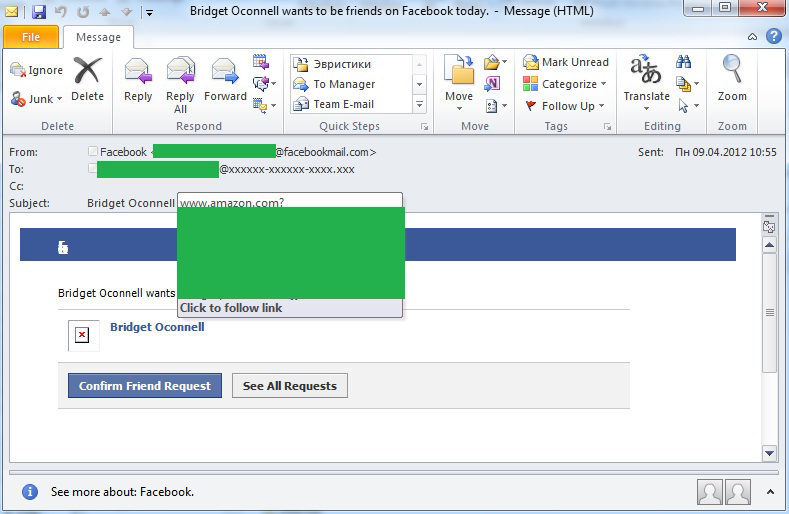Run the To Manager quick step
789x514 pixels.
351,84
